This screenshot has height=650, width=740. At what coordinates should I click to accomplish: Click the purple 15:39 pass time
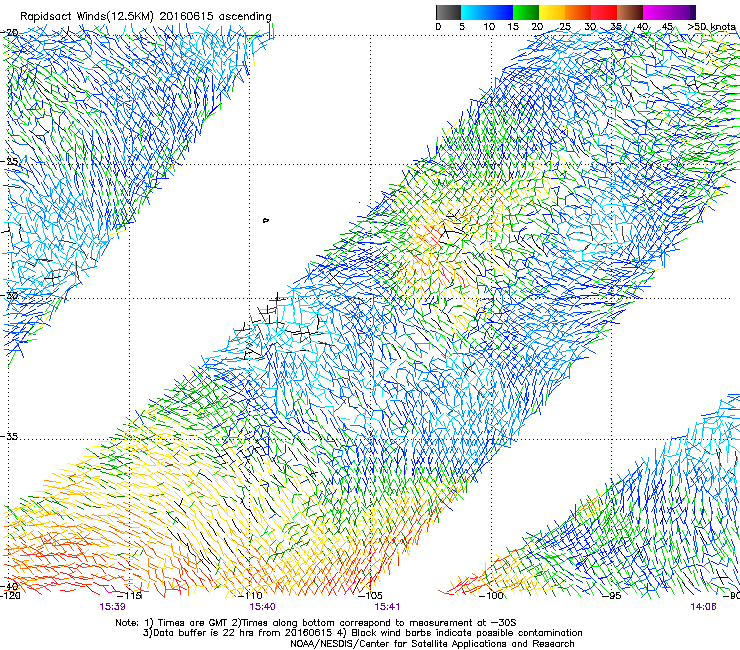pos(112,607)
